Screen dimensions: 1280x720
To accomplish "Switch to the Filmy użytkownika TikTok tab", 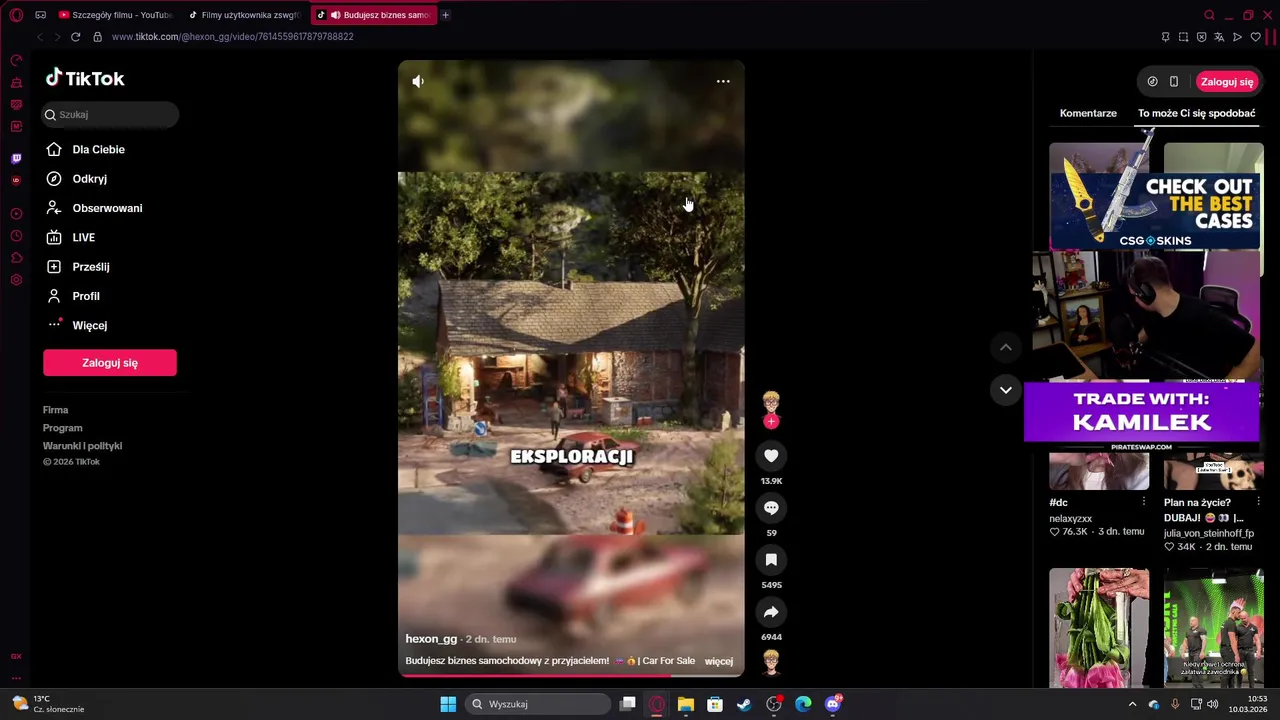I will (x=245, y=15).
